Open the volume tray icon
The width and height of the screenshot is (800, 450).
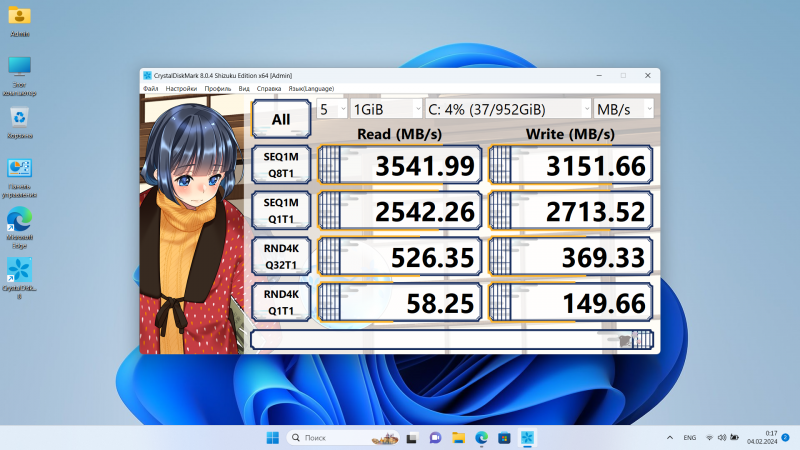pos(721,438)
